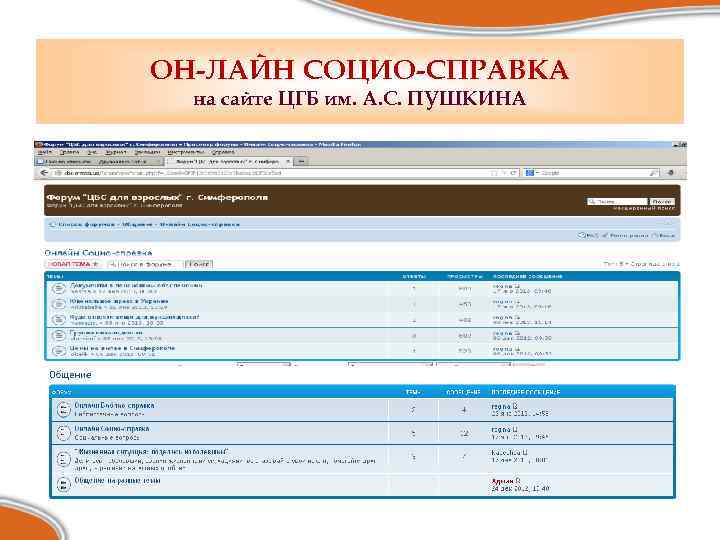Open the Firefox home page icon

(x=671, y=173)
